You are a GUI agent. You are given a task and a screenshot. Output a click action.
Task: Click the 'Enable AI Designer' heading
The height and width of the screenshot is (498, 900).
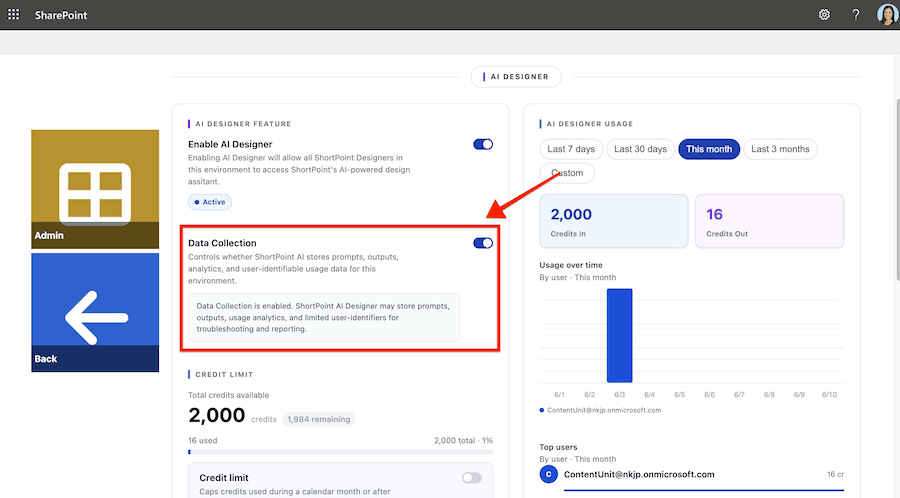[x=230, y=144]
